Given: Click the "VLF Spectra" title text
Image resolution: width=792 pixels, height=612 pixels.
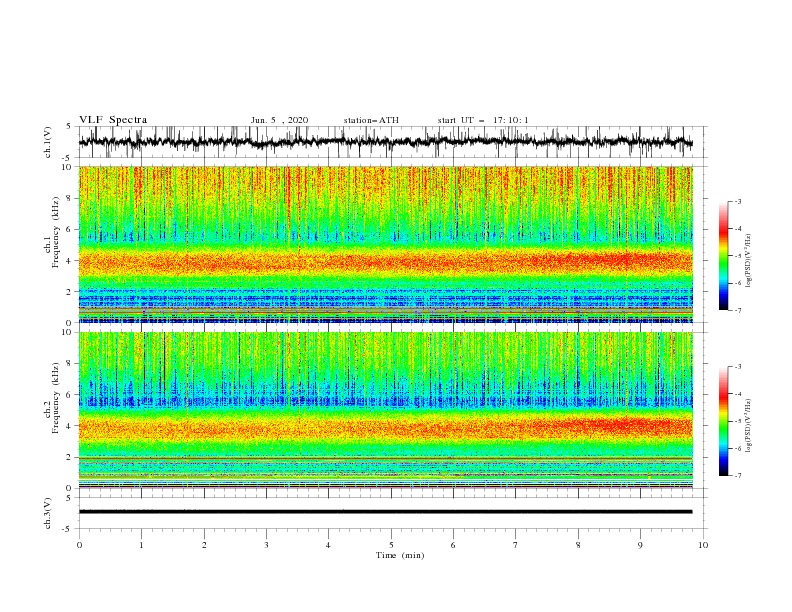Looking at the screenshot, I should point(113,120).
